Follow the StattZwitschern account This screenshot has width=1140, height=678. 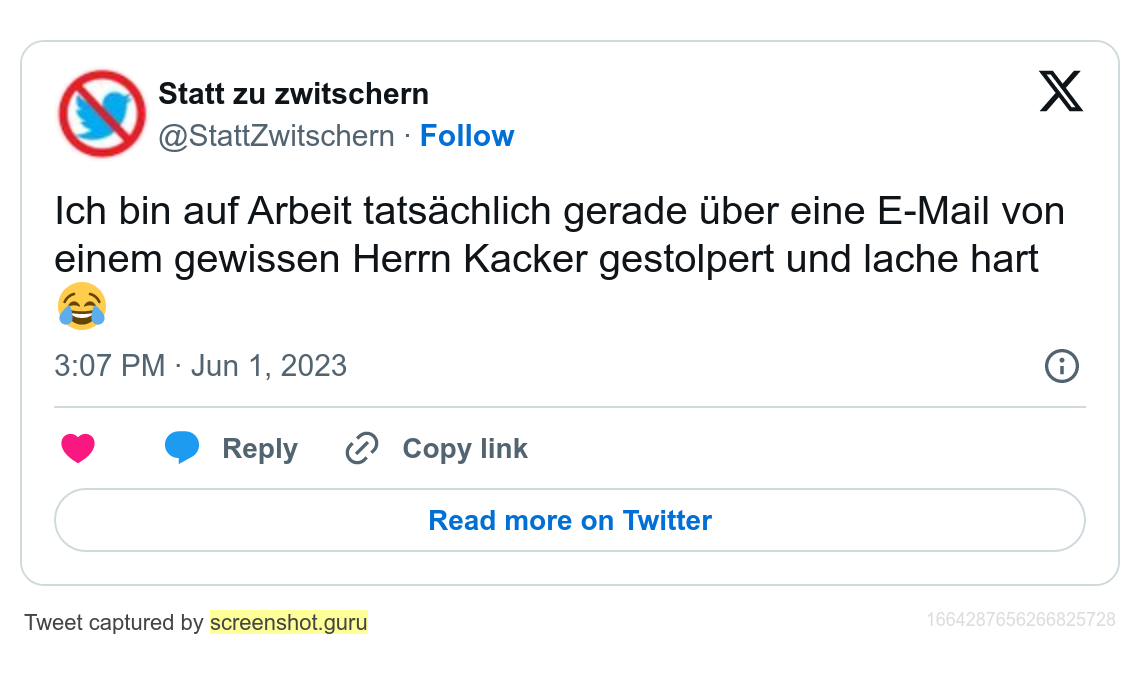point(466,136)
